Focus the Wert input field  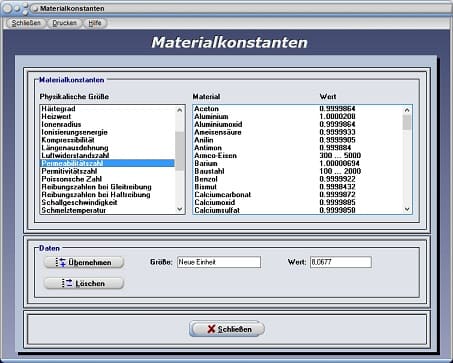click(341, 262)
